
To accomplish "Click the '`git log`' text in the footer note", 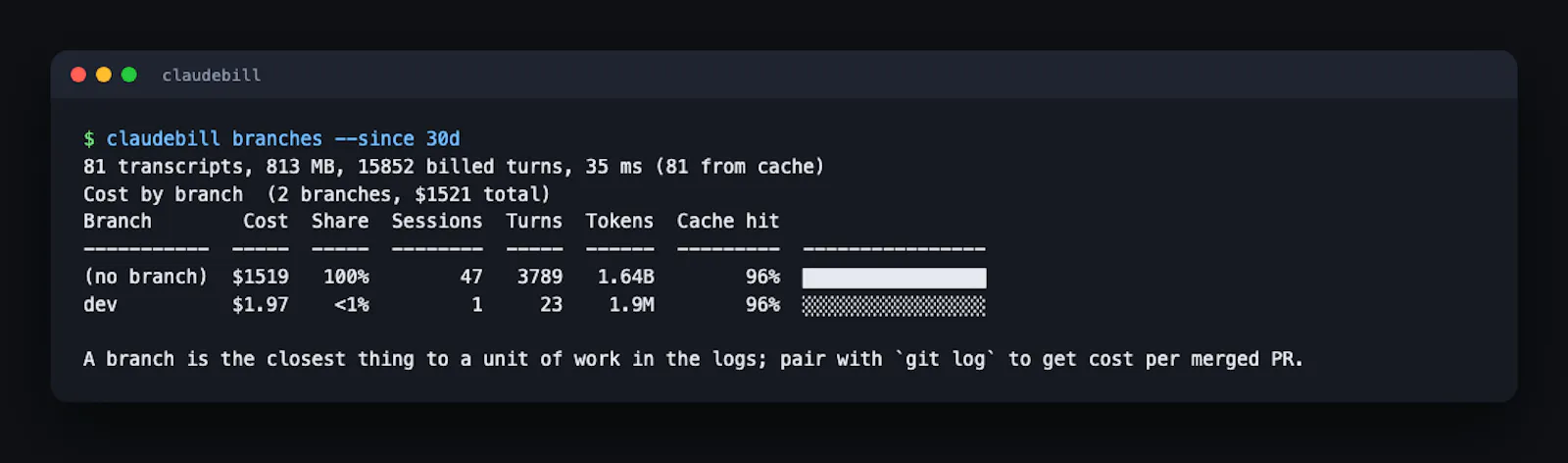I will pyautogui.click(x=946, y=360).
